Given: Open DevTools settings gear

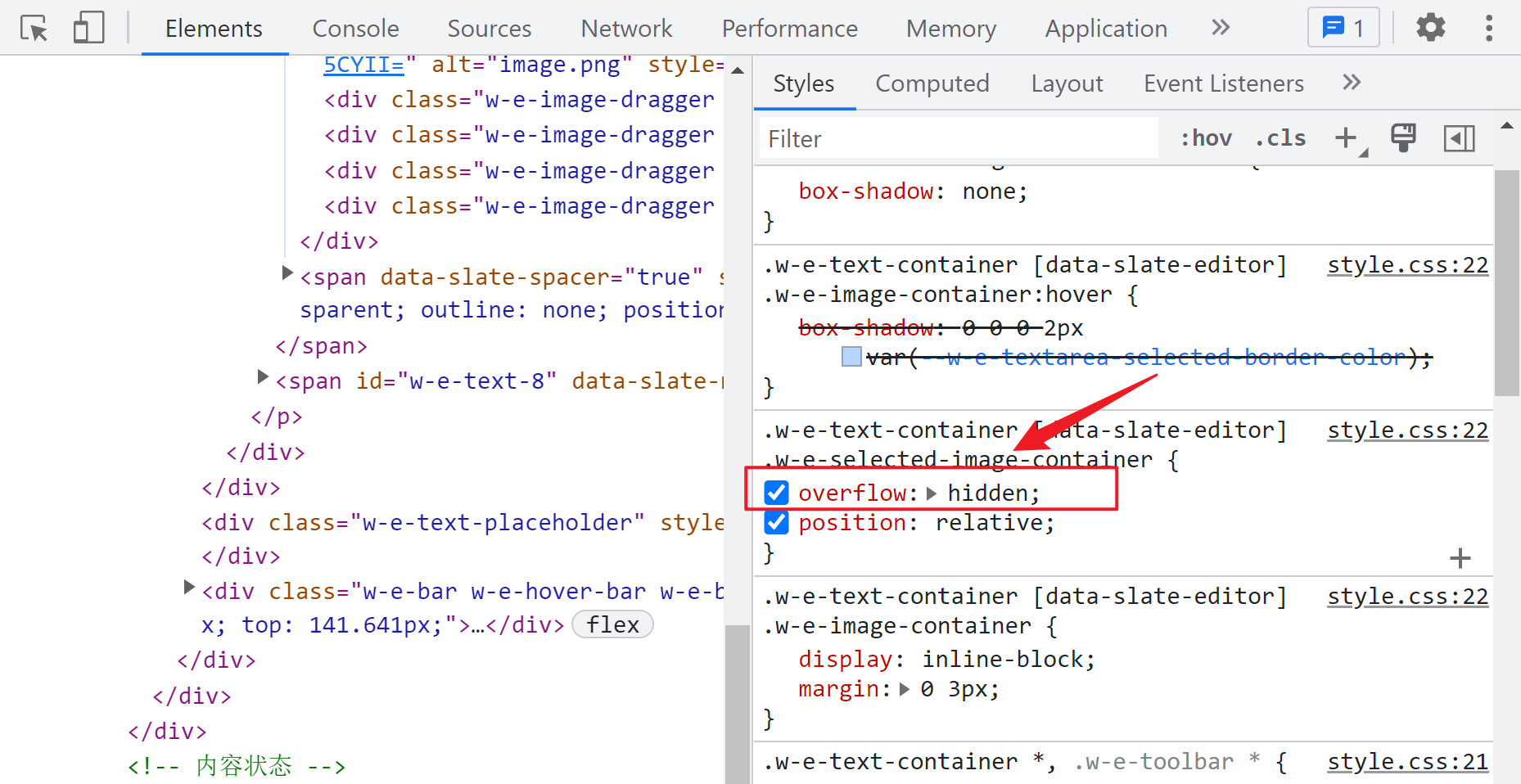Looking at the screenshot, I should click(x=1431, y=28).
